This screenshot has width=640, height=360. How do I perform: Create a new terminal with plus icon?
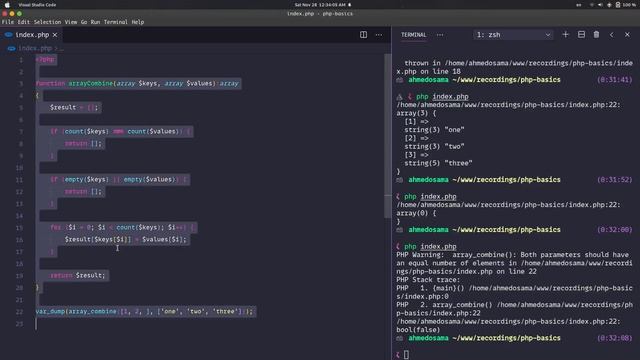[x=565, y=35]
